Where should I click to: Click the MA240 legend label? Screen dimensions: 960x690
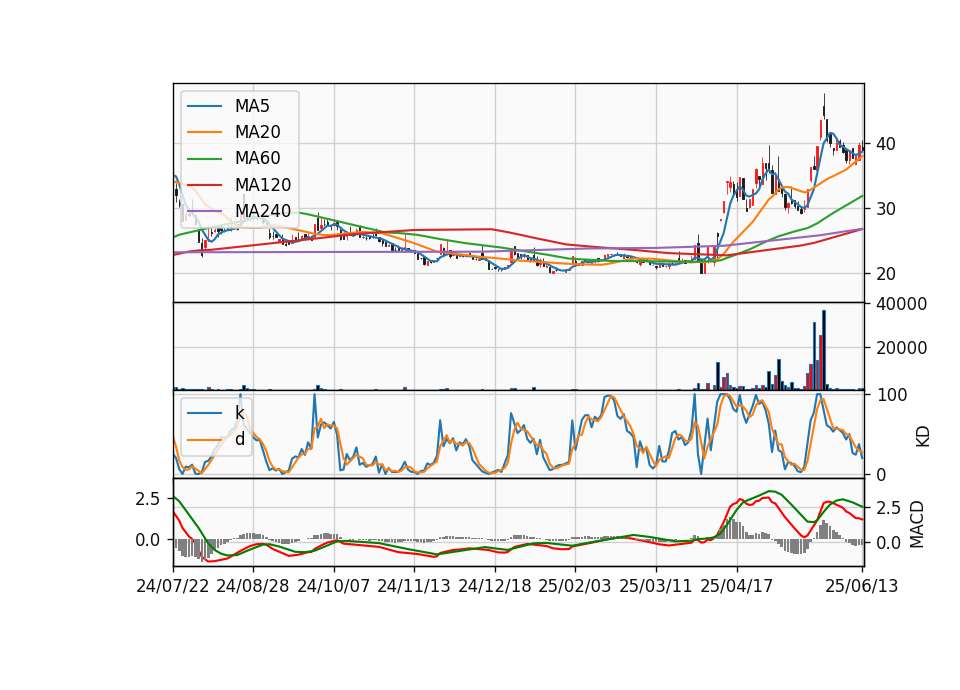pyautogui.click(x=263, y=211)
